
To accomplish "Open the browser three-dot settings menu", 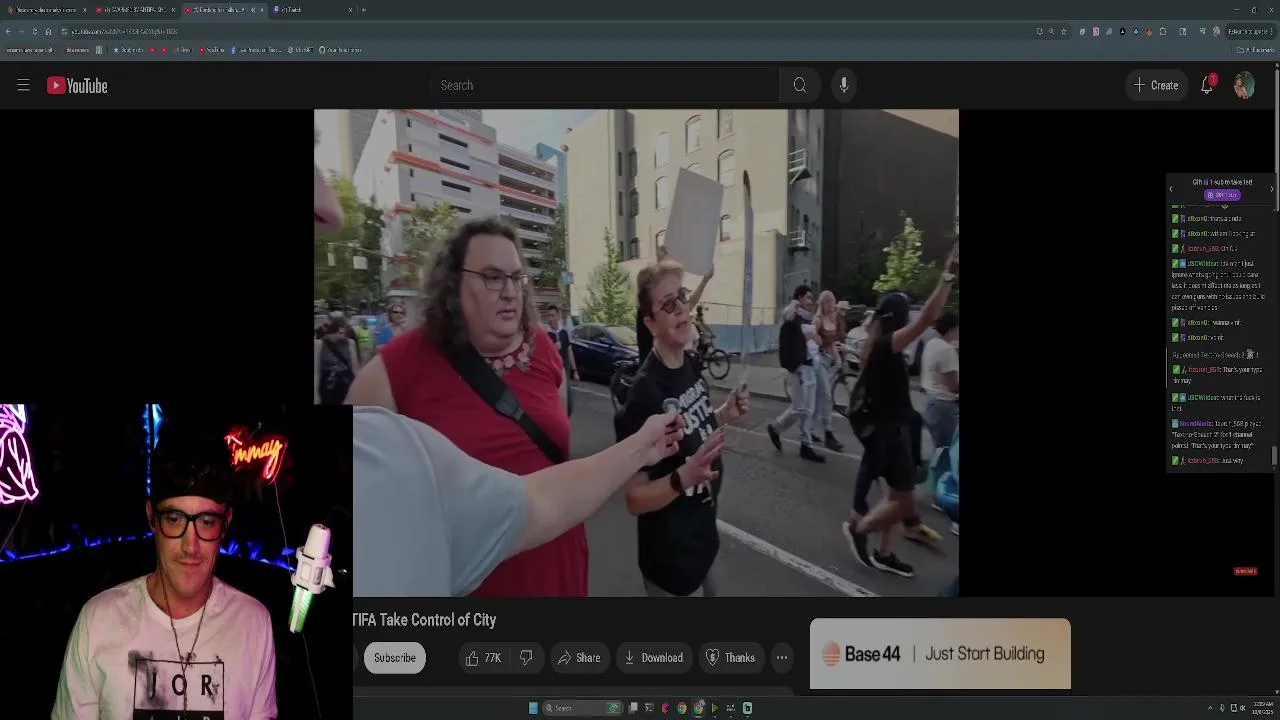I will [x=1271, y=32].
